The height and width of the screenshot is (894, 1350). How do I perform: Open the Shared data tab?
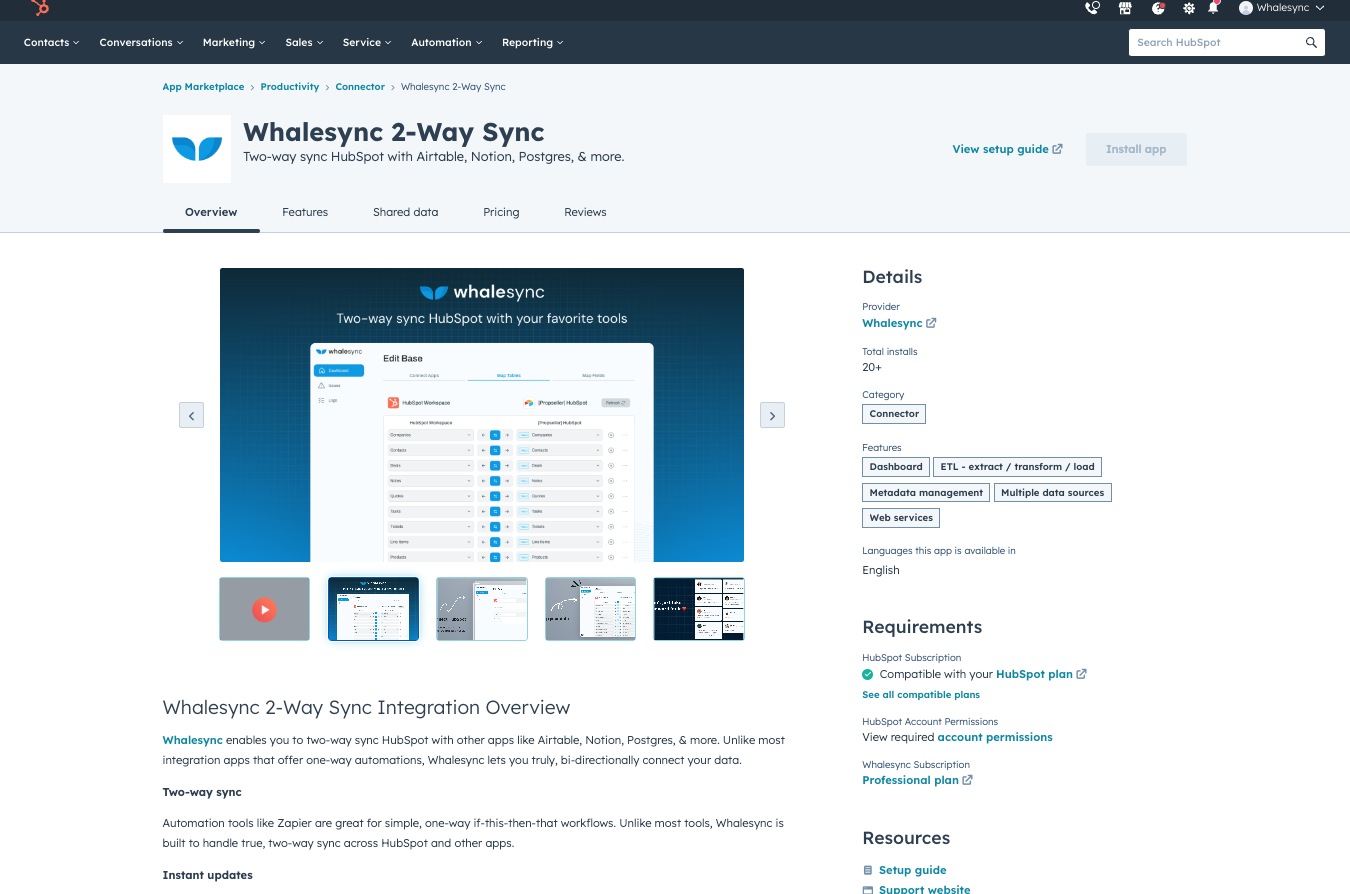tap(405, 212)
